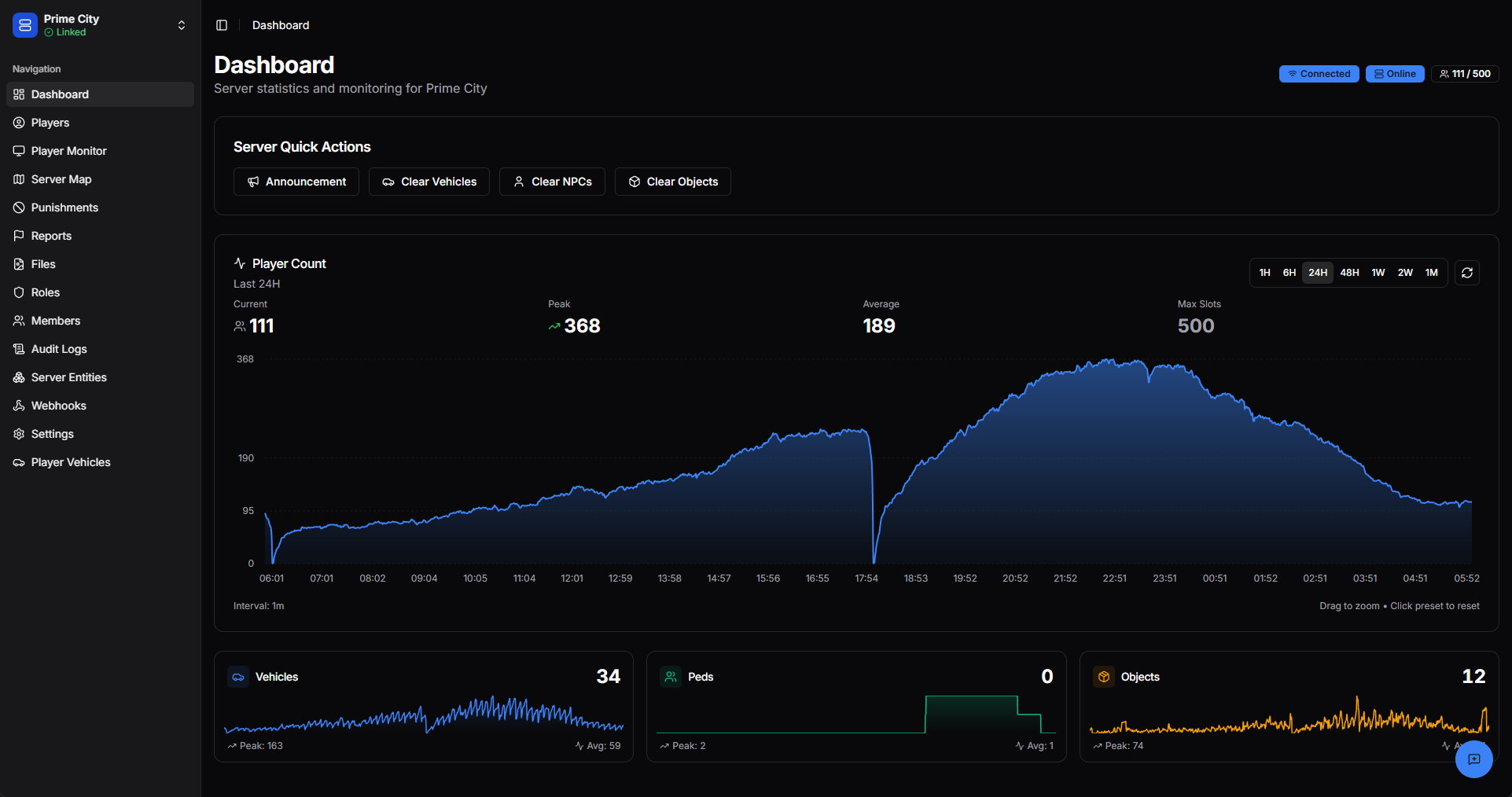This screenshot has width=1512, height=797.
Task: Click the Announcement quick action button
Action: point(296,182)
